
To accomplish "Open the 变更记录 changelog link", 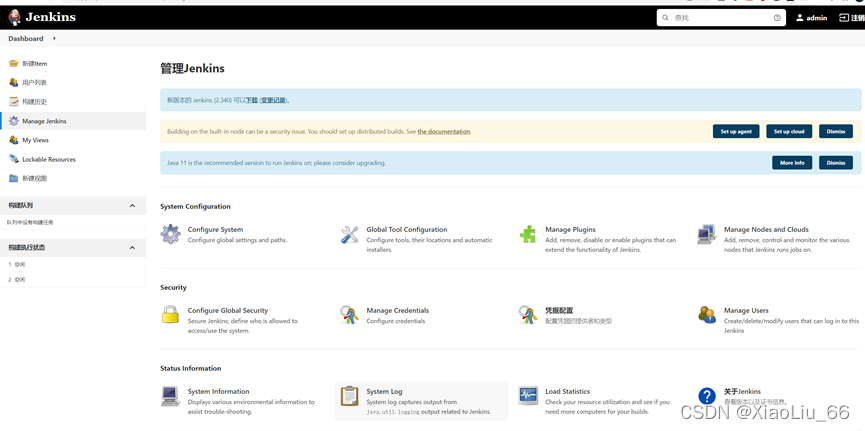I will 274,100.
